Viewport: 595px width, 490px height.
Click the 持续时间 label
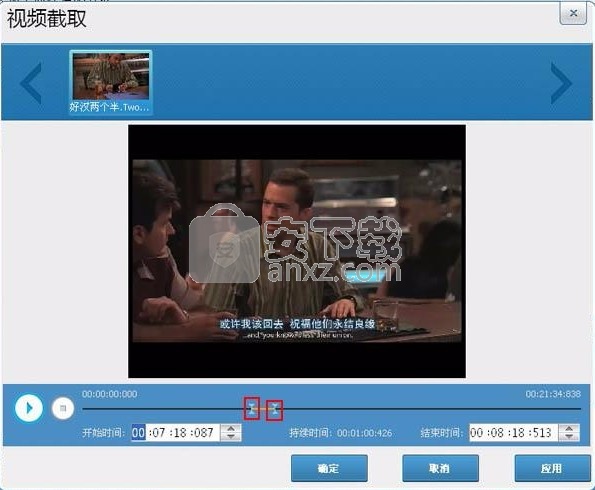[x=311, y=433]
